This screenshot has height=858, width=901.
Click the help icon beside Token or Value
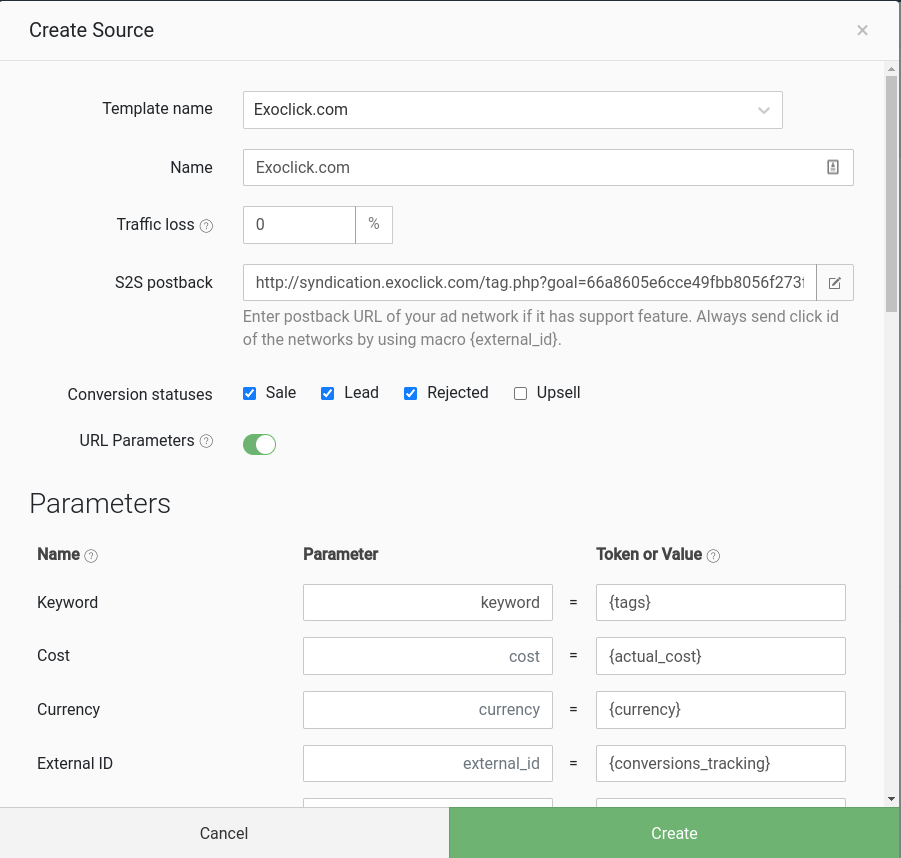pos(713,556)
